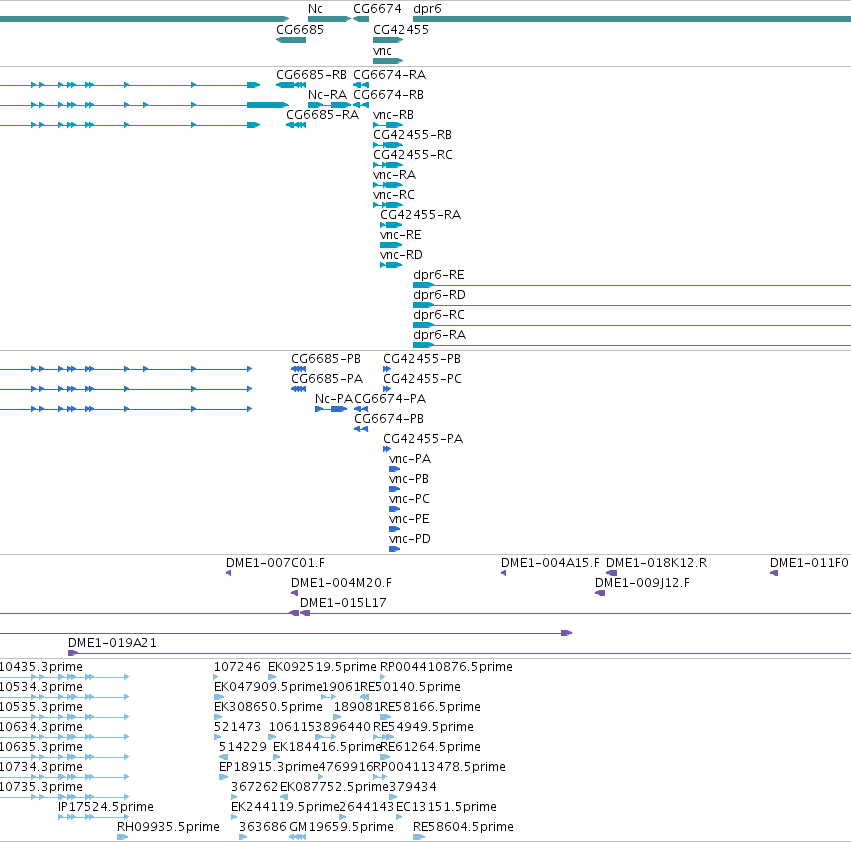This screenshot has width=851, height=842.
Task: Click the RE61264.5prime EST label
Action: tap(430, 746)
